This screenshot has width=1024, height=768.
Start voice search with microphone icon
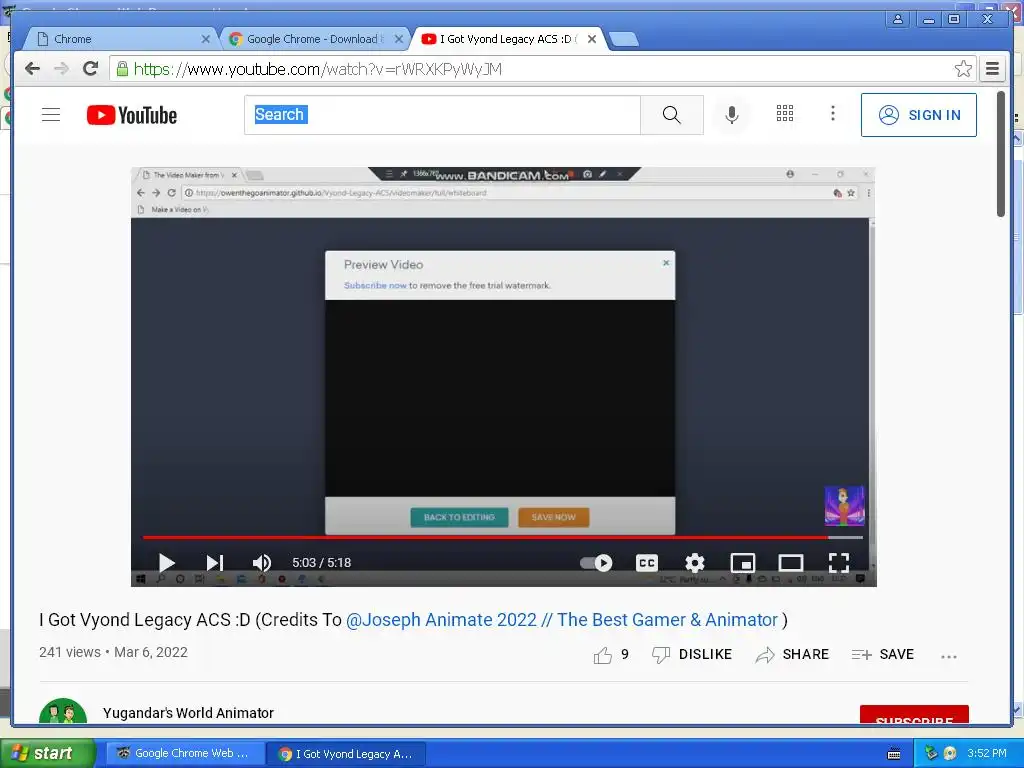point(732,115)
